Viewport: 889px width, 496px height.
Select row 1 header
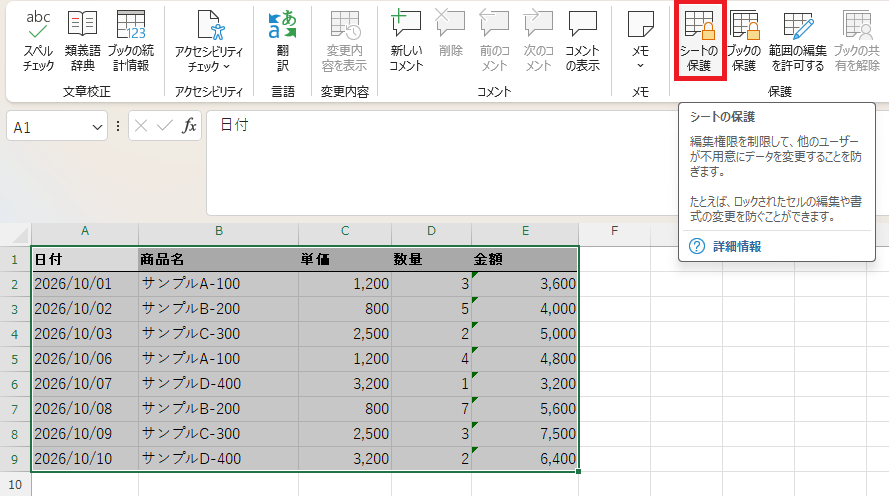(15, 260)
